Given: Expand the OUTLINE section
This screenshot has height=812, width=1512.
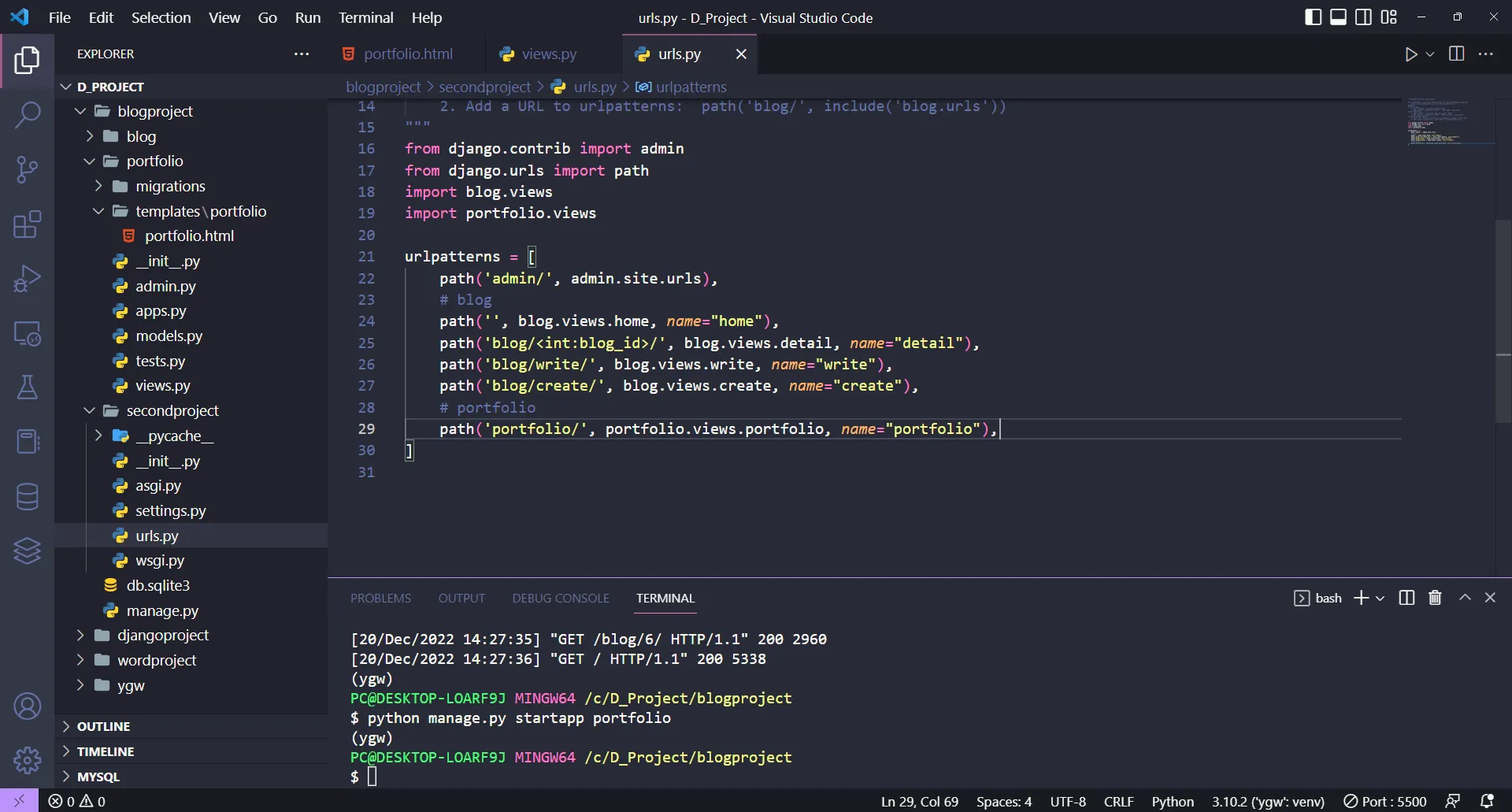Looking at the screenshot, I should tap(103, 726).
